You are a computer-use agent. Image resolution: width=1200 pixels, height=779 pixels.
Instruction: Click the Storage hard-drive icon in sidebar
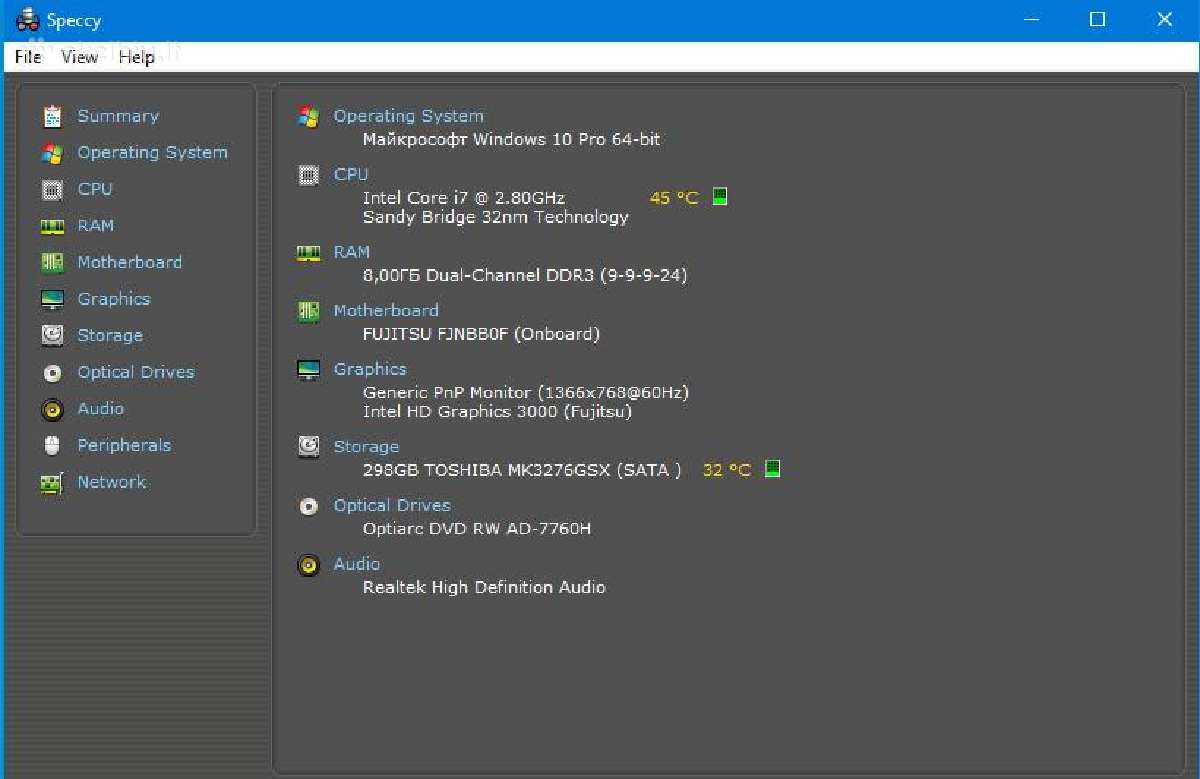click(x=53, y=336)
